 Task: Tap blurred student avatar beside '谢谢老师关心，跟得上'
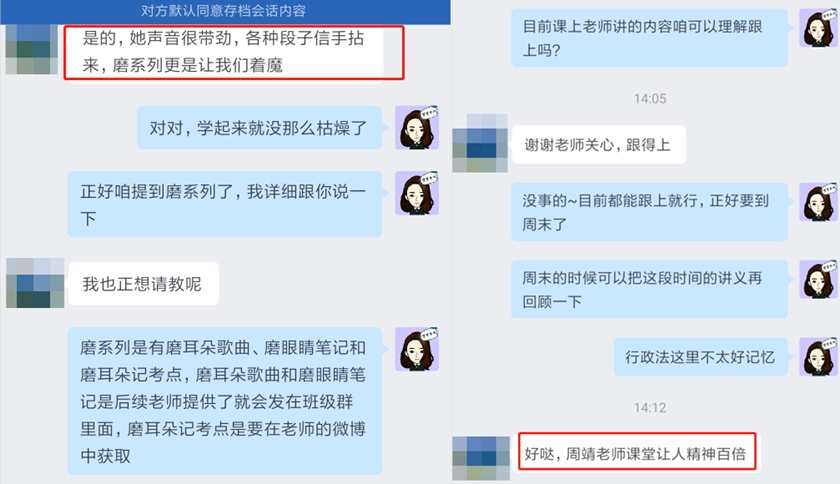click(480, 143)
